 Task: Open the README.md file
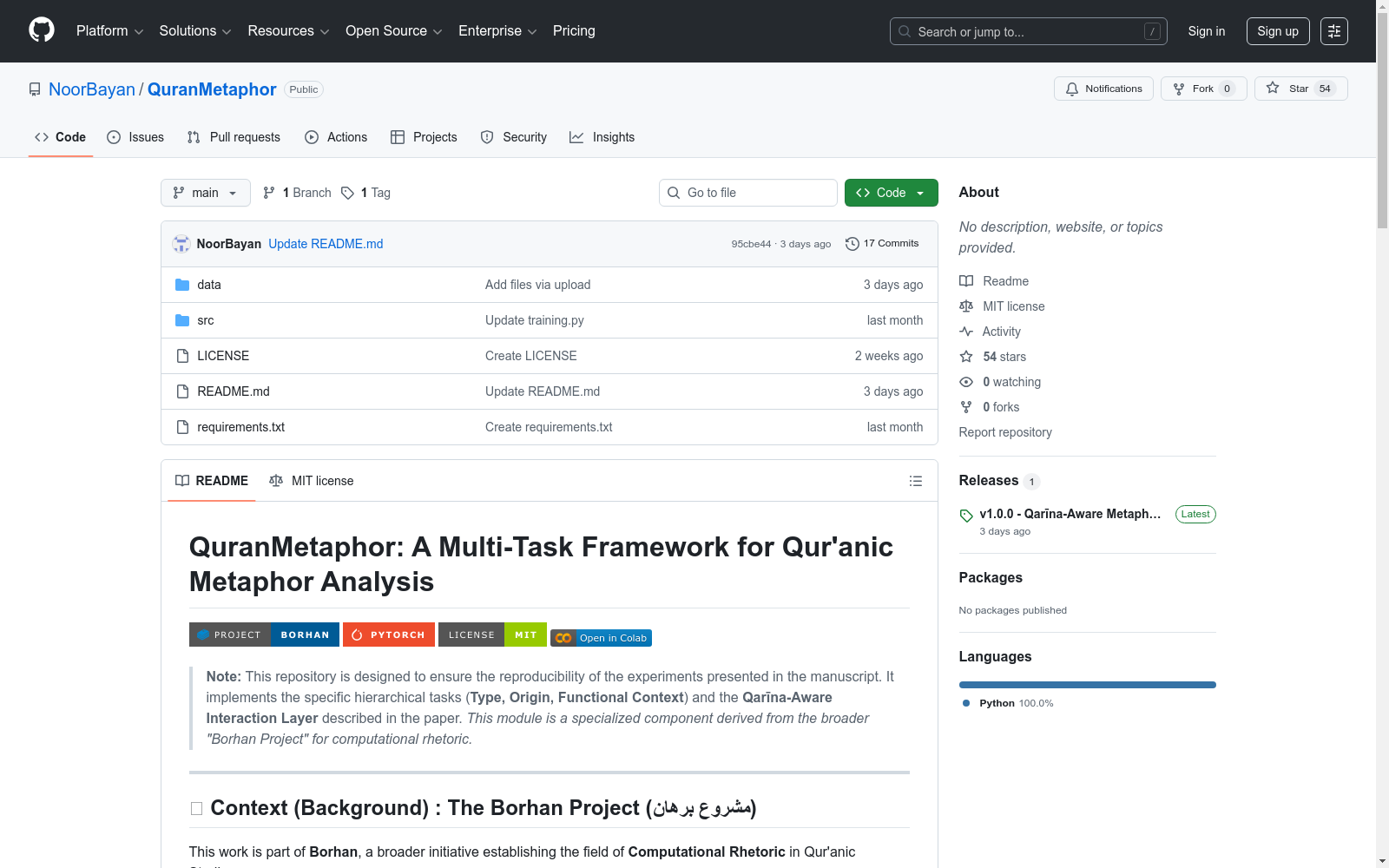coord(234,391)
